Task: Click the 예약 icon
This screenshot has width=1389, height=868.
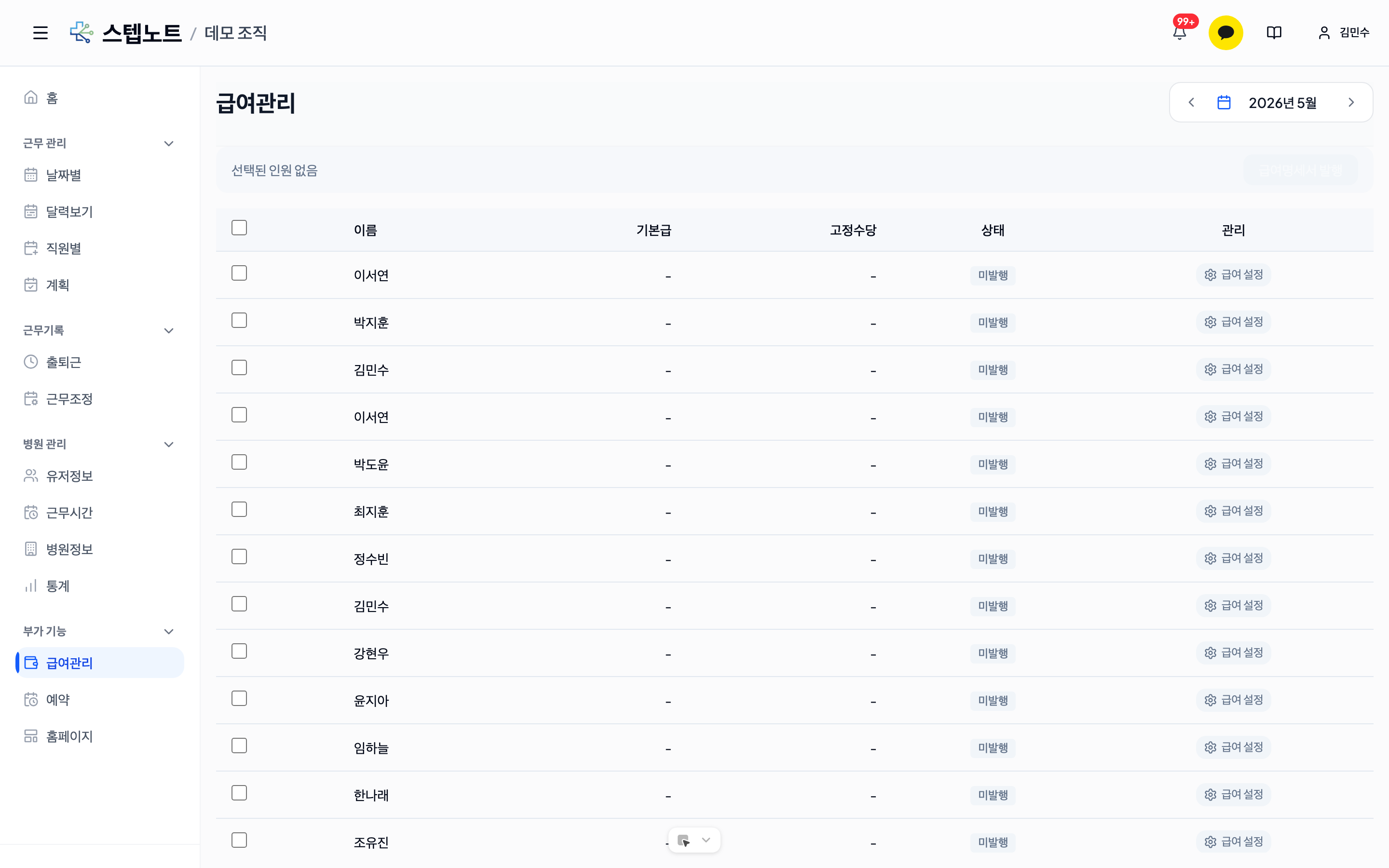Action: (x=31, y=699)
